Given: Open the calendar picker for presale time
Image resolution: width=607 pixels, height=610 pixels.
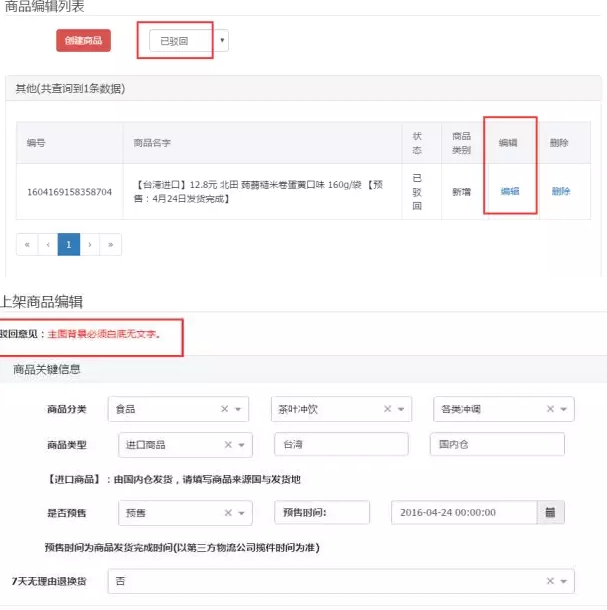Looking at the screenshot, I should coord(549,513).
